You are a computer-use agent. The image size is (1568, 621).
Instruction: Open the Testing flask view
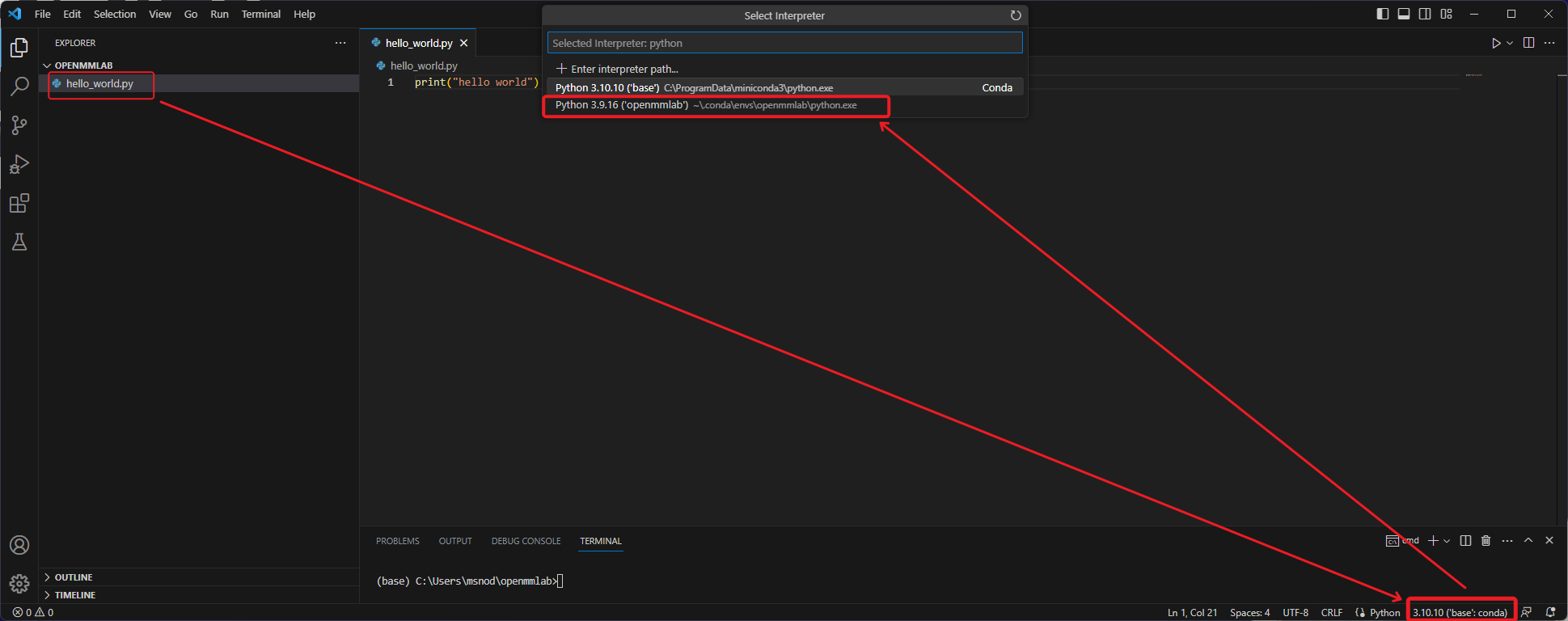[x=19, y=242]
